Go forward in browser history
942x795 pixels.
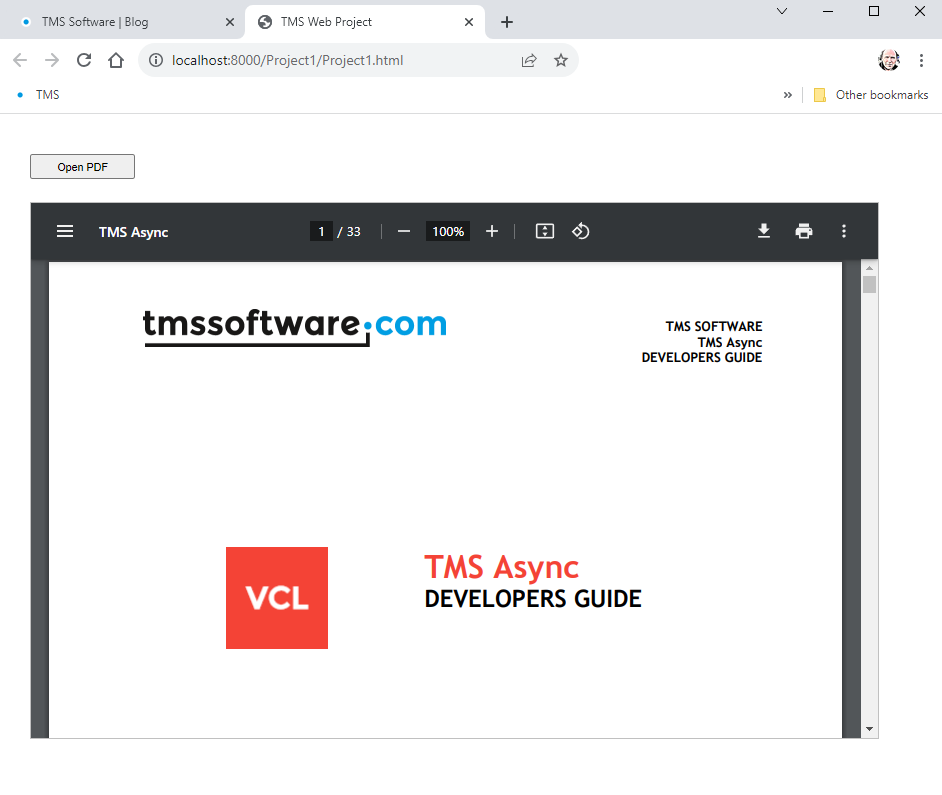52,60
